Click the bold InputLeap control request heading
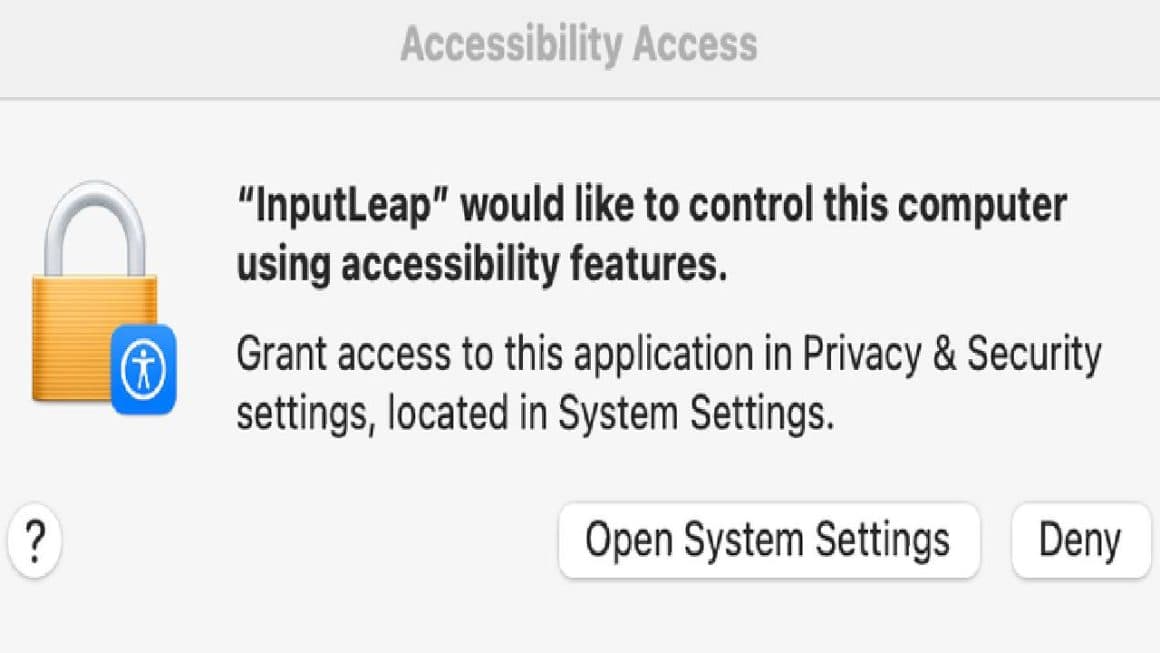The width and height of the screenshot is (1160, 653). (651, 234)
